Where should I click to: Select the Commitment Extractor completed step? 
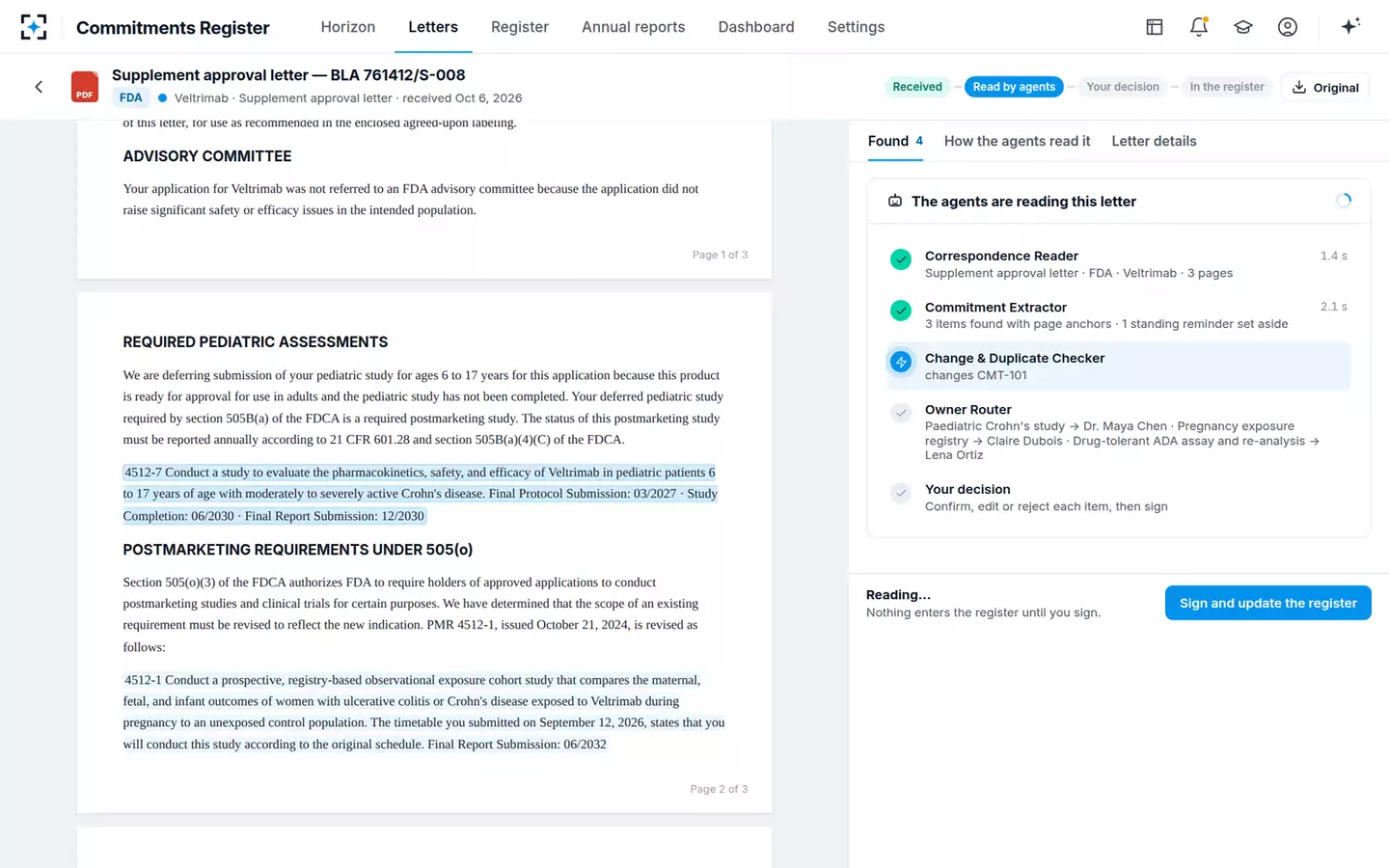tap(1118, 315)
